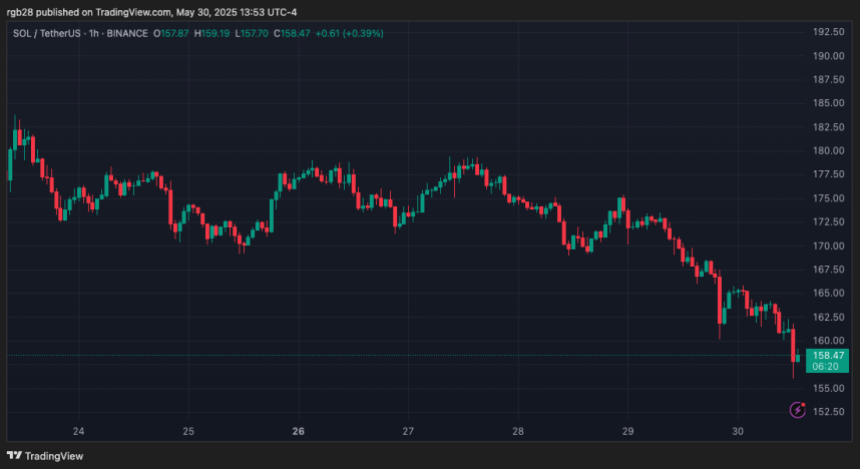Click the 192.50 level on the price axis

(829, 32)
